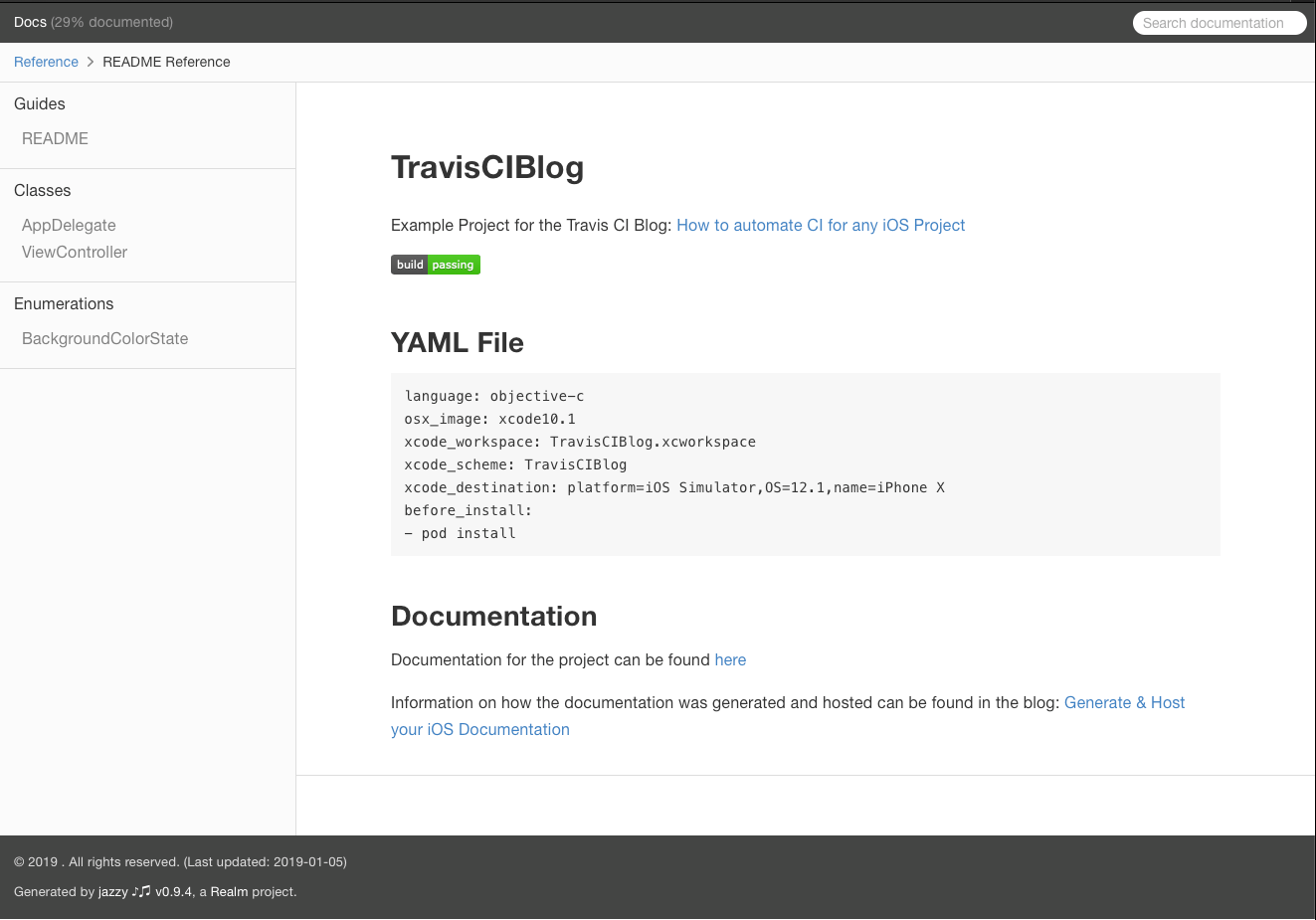Go to Reference breadcrumb link
Screen dimensions: 1316x920
[46, 62]
